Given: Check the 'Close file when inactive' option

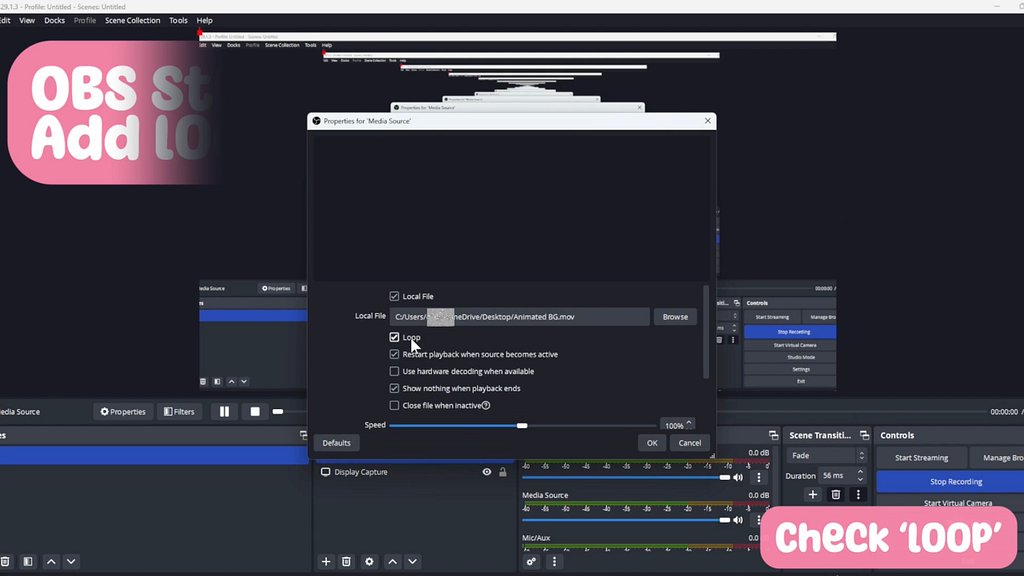Looking at the screenshot, I should [x=395, y=405].
